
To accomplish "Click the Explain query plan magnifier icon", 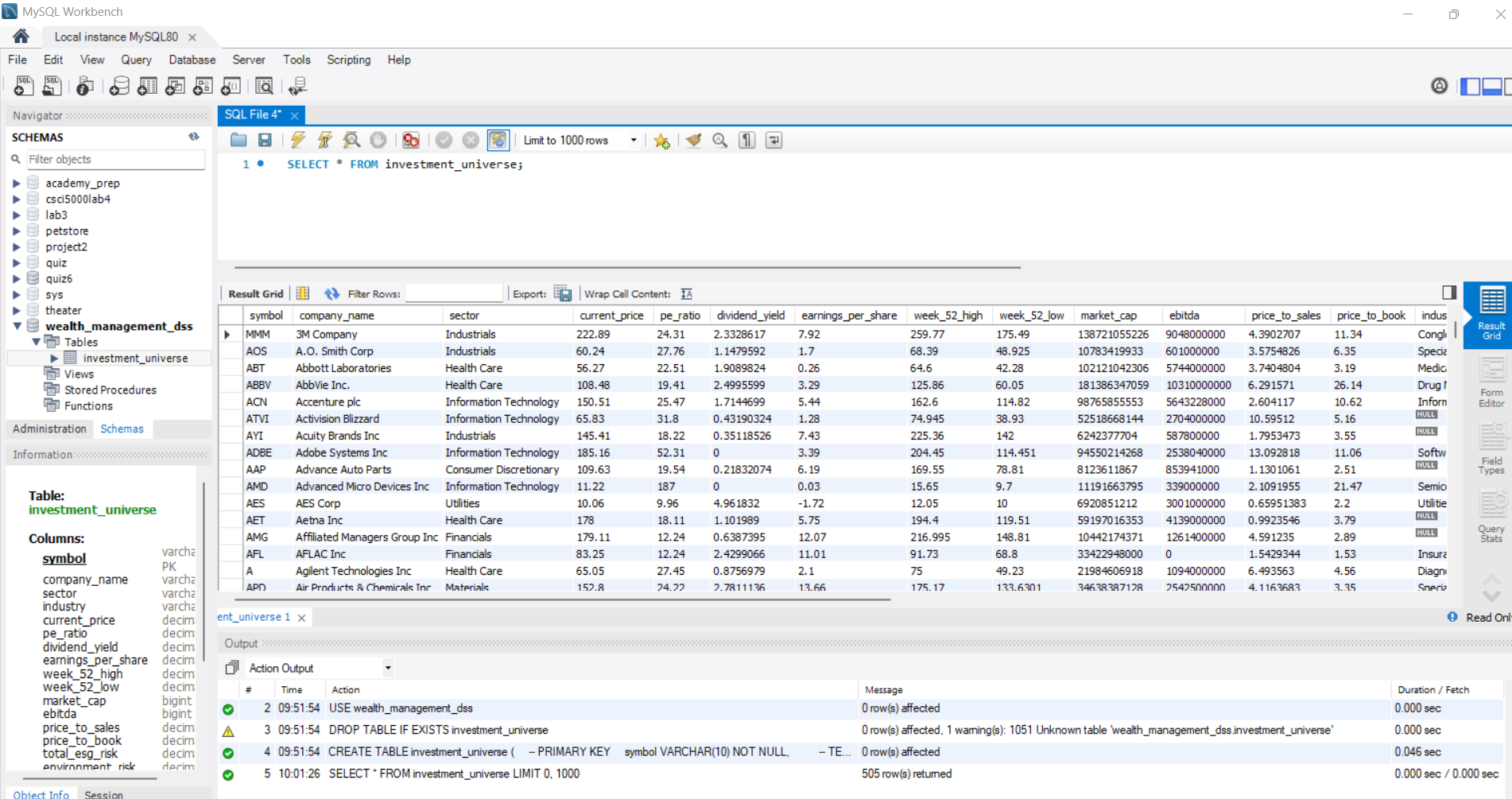I will point(351,141).
